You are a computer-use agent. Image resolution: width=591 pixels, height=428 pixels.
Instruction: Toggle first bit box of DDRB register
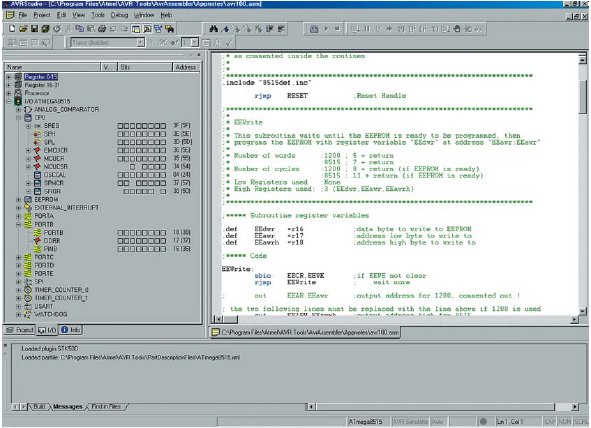pyautogui.click(x=120, y=241)
